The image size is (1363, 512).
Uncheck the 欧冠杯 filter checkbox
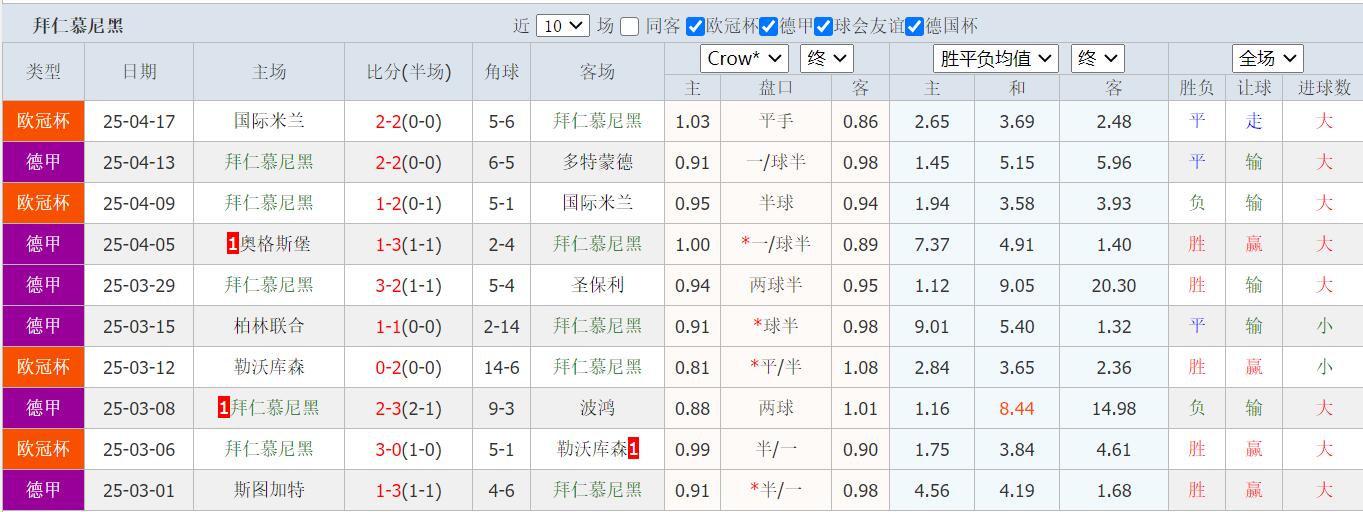pos(696,27)
